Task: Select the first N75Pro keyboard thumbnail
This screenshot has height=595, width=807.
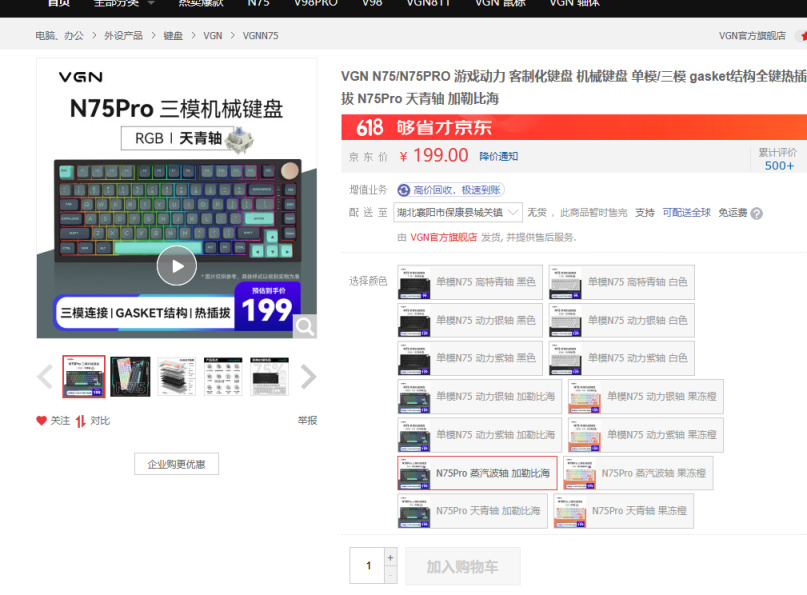Action: (x=84, y=376)
